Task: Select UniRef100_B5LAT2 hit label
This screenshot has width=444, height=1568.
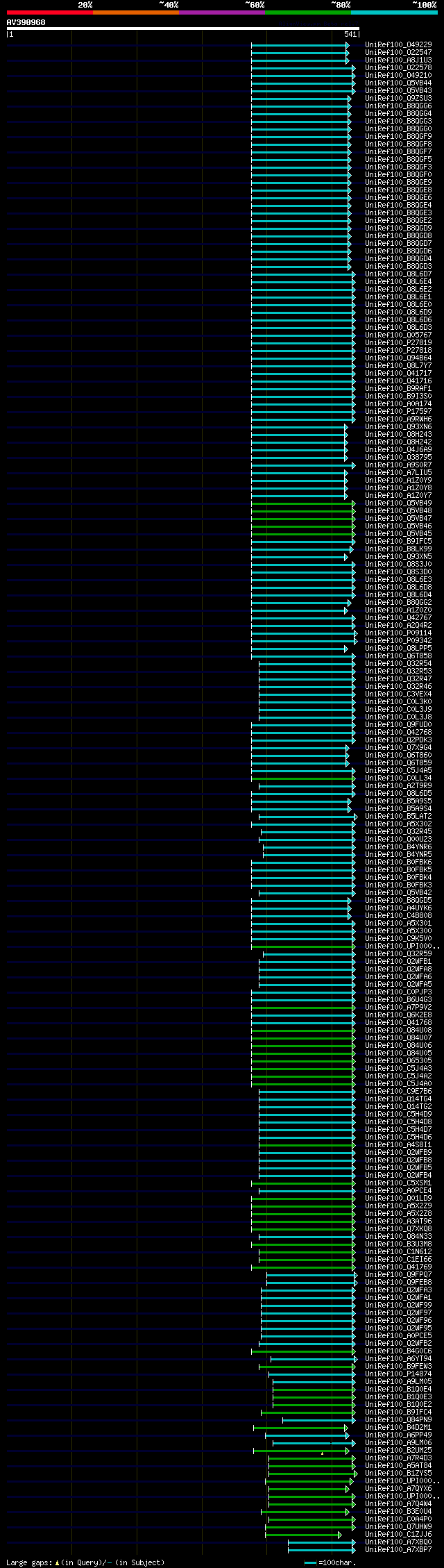Action: point(398,817)
